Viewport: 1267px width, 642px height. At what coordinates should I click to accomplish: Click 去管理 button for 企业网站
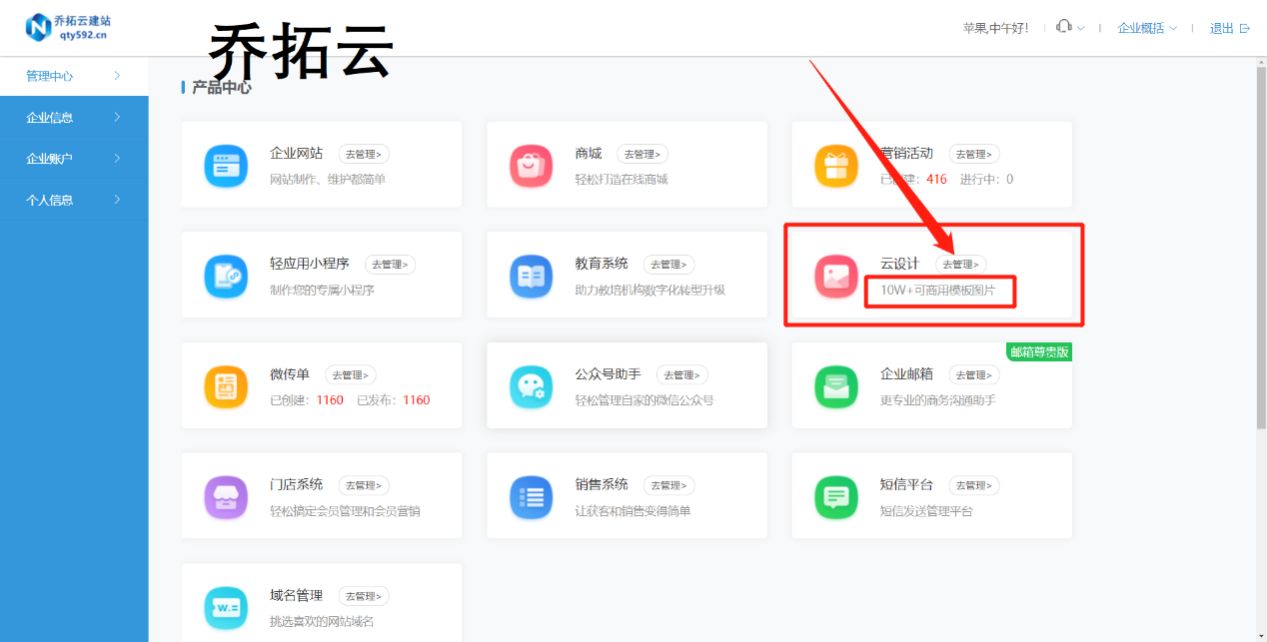click(x=364, y=154)
